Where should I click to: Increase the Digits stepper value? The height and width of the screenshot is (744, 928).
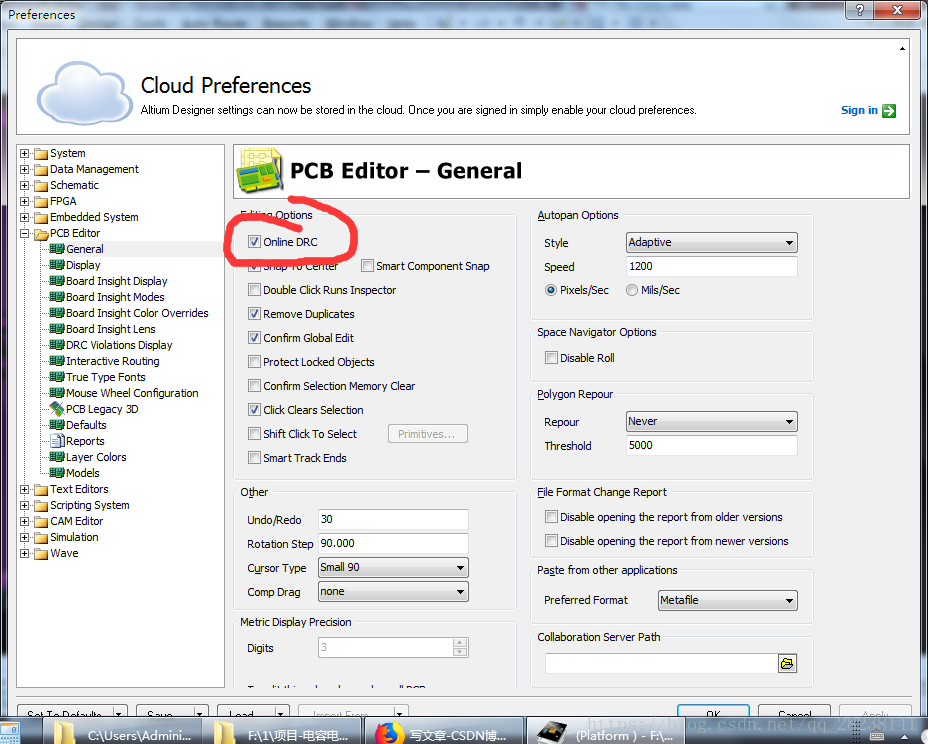[x=460, y=643]
